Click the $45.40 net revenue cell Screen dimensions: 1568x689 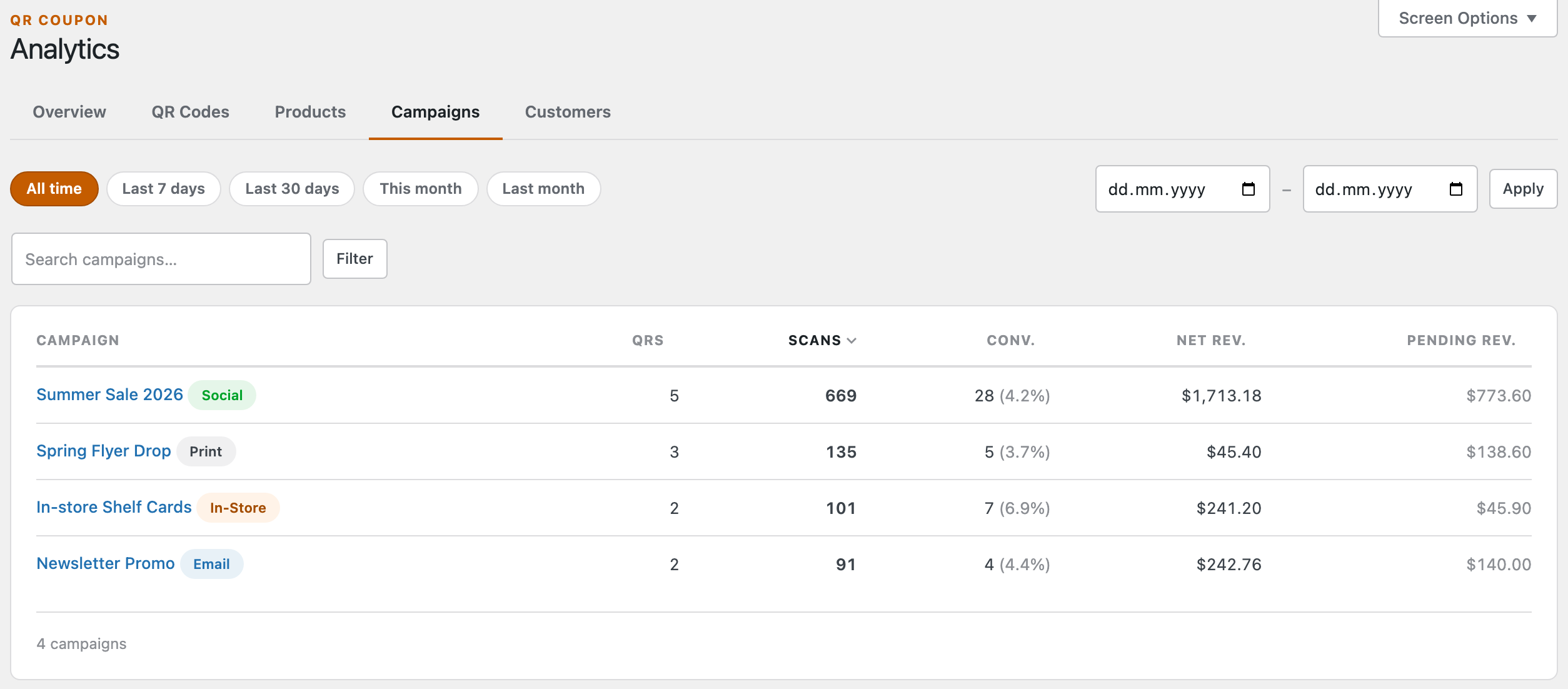click(1234, 451)
